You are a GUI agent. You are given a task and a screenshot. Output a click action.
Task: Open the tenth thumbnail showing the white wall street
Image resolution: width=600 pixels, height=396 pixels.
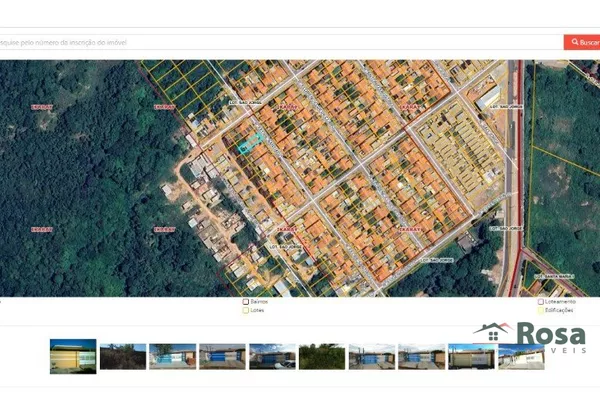pos(521,357)
